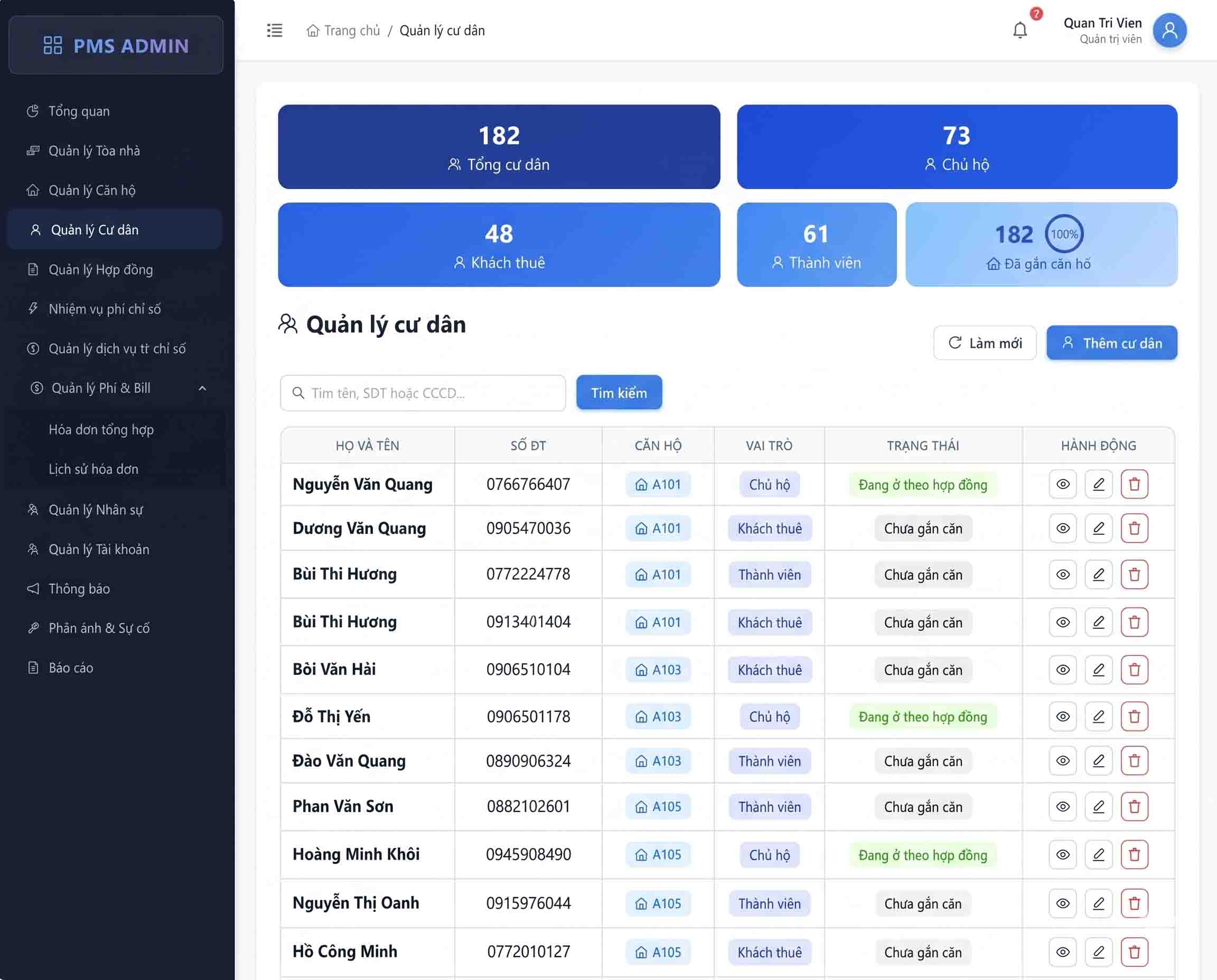The width and height of the screenshot is (1217, 980).
Task: View details of Phan Văn Sơn
Action: (1063, 807)
